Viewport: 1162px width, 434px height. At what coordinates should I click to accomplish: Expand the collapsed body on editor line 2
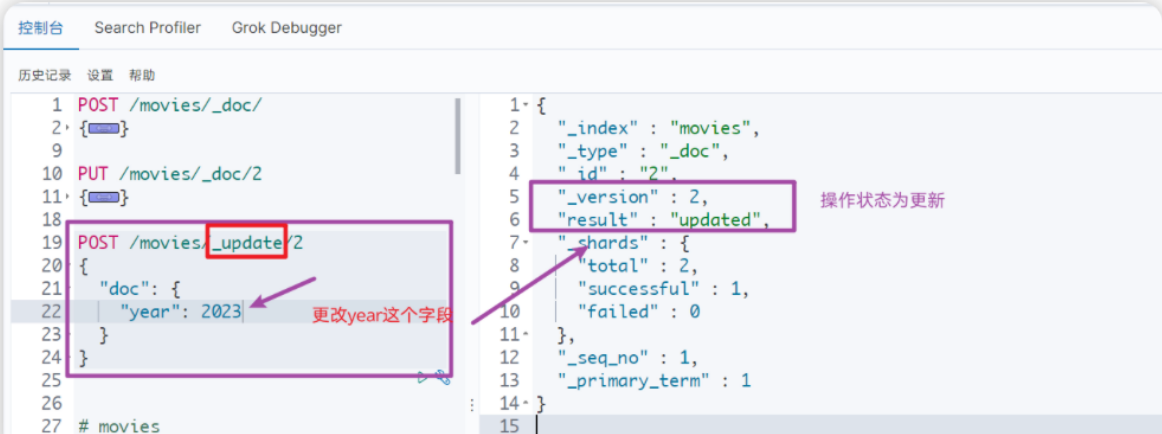point(104,129)
